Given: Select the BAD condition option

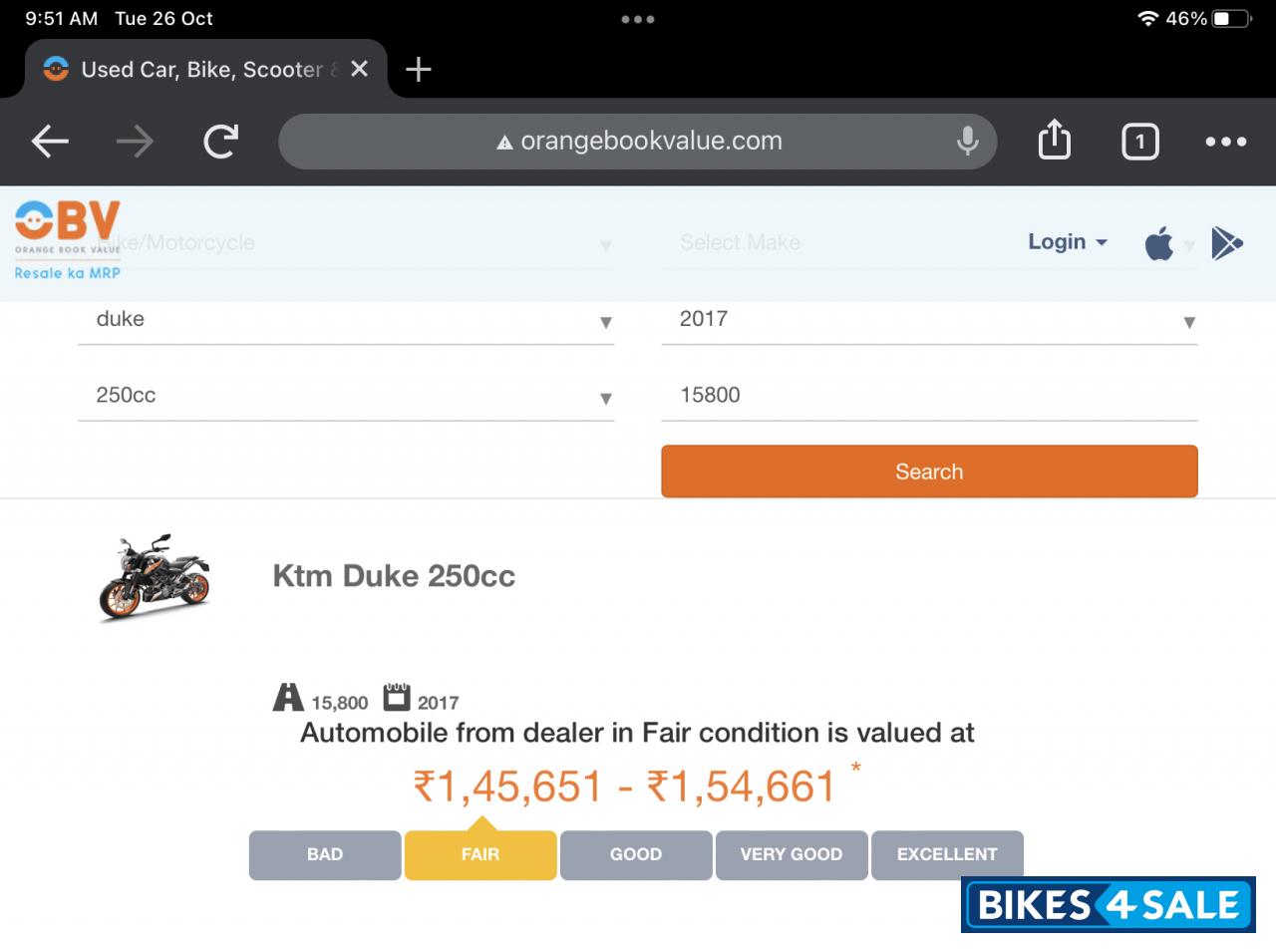Looking at the screenshot, I should coord(324,854).
